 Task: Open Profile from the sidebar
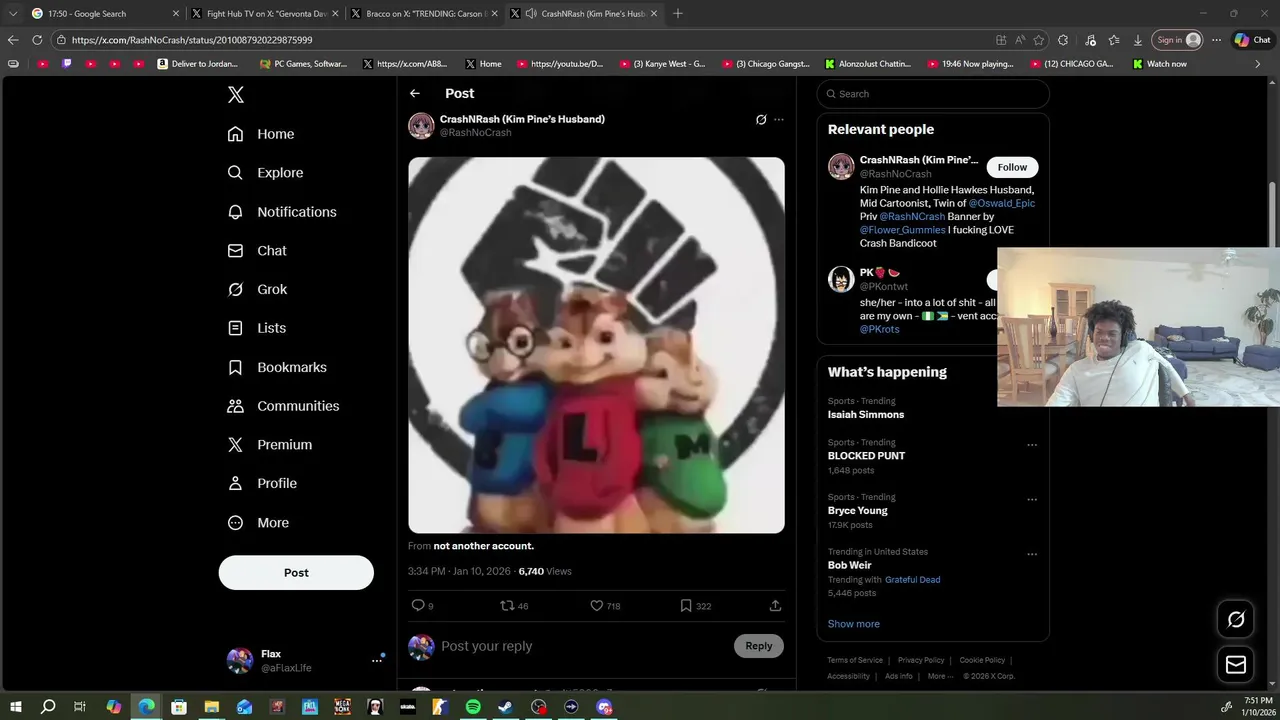pos(262,483)
